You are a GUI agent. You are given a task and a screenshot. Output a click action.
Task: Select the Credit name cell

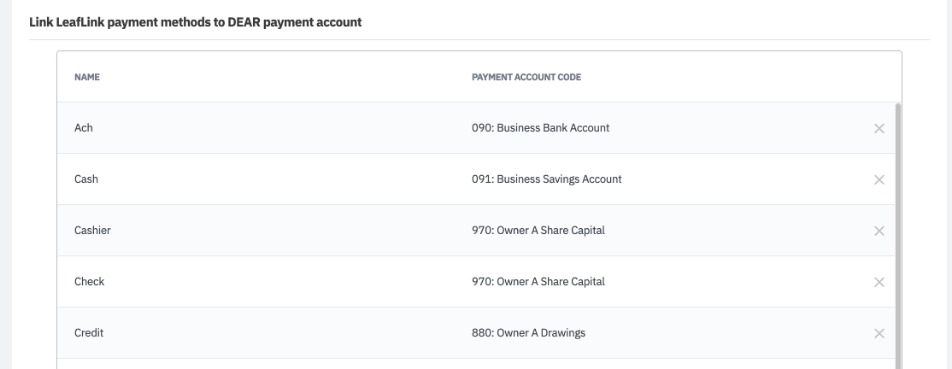click(x=89, y=333)
